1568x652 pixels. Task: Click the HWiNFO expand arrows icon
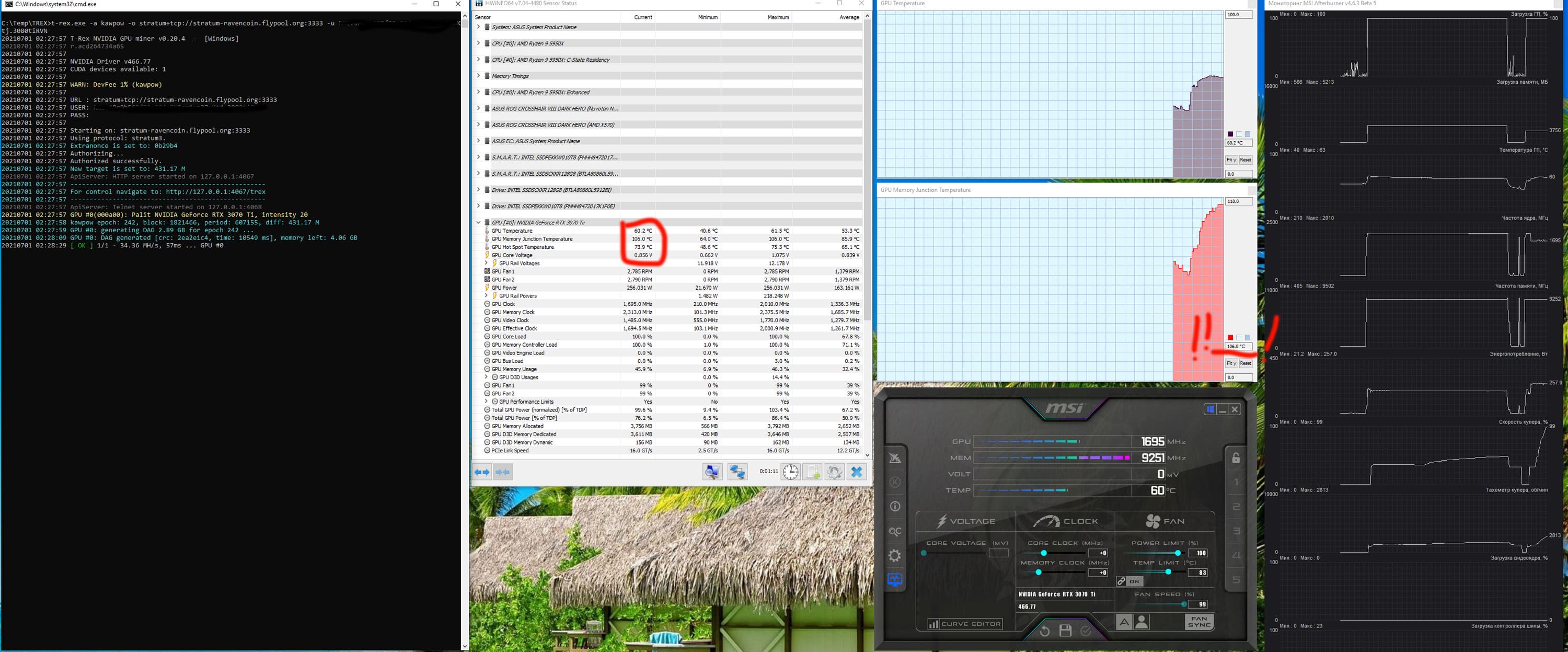(x=483, y=472)
